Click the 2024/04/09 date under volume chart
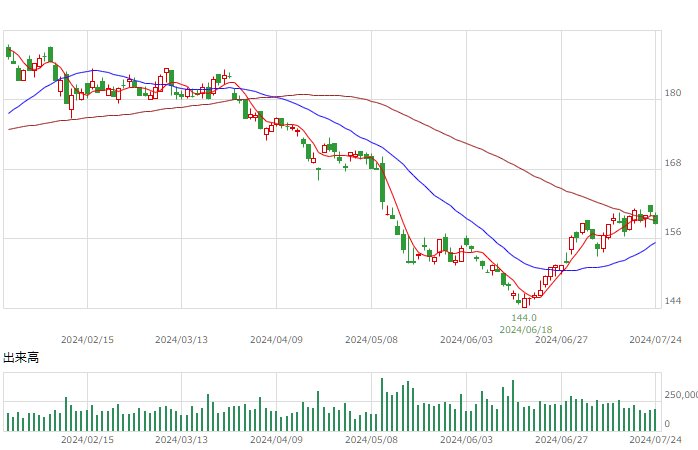 point(276,440)
